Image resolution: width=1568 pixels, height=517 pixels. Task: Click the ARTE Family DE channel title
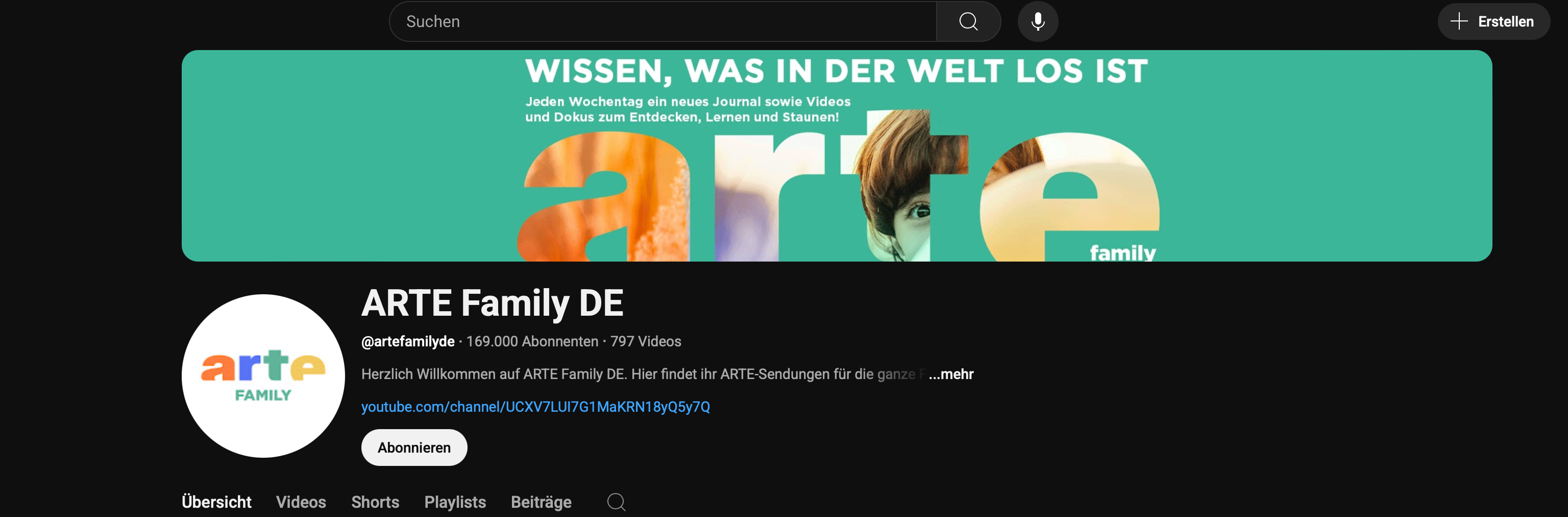(x=492, y=302)
